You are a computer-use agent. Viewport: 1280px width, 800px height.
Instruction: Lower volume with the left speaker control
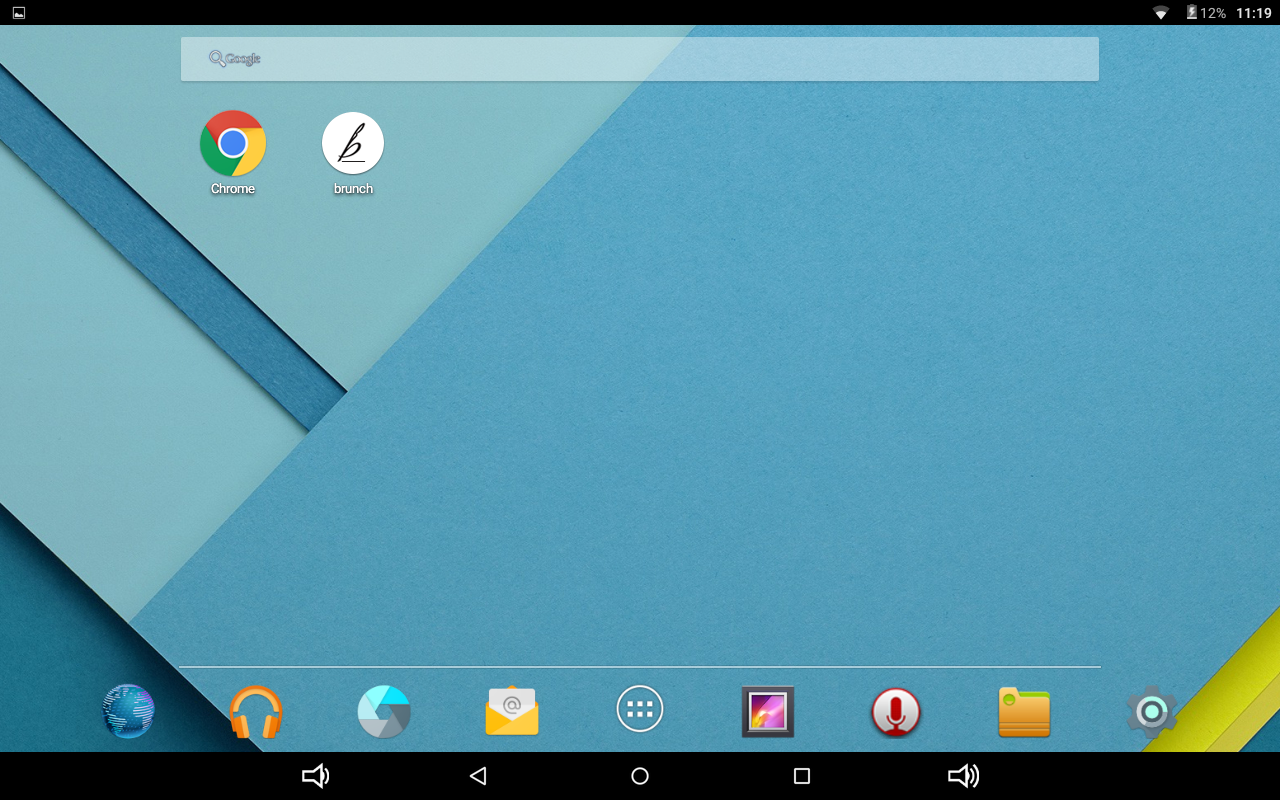pyautogui.click(x=316, y=775)
